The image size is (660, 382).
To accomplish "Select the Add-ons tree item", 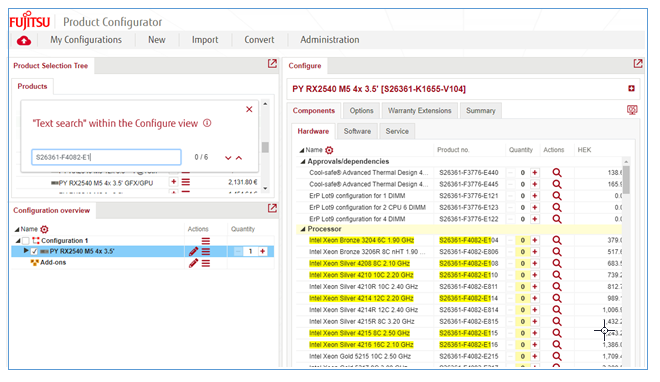I will 53,263.
